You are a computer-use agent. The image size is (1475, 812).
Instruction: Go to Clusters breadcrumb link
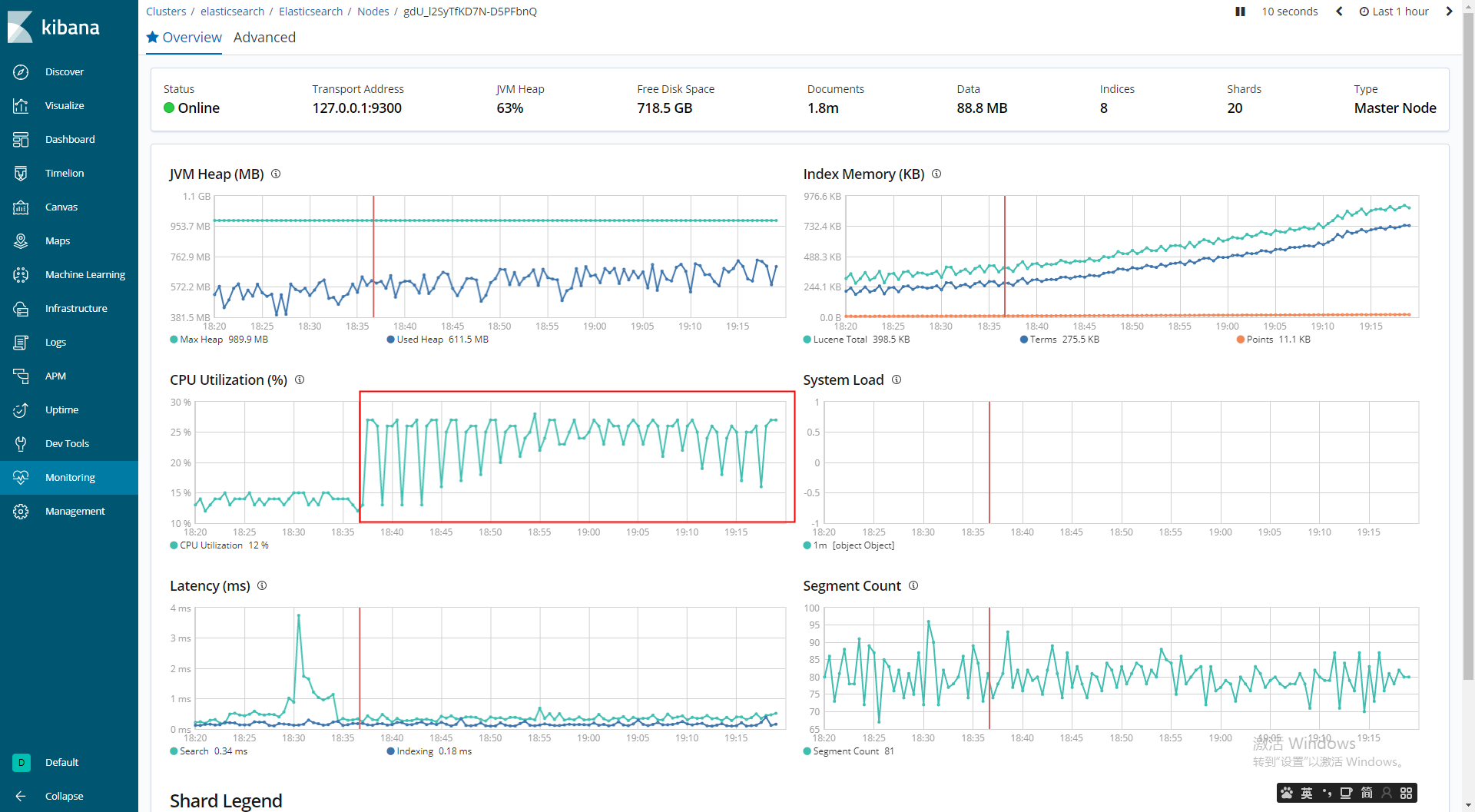(166, 12)
